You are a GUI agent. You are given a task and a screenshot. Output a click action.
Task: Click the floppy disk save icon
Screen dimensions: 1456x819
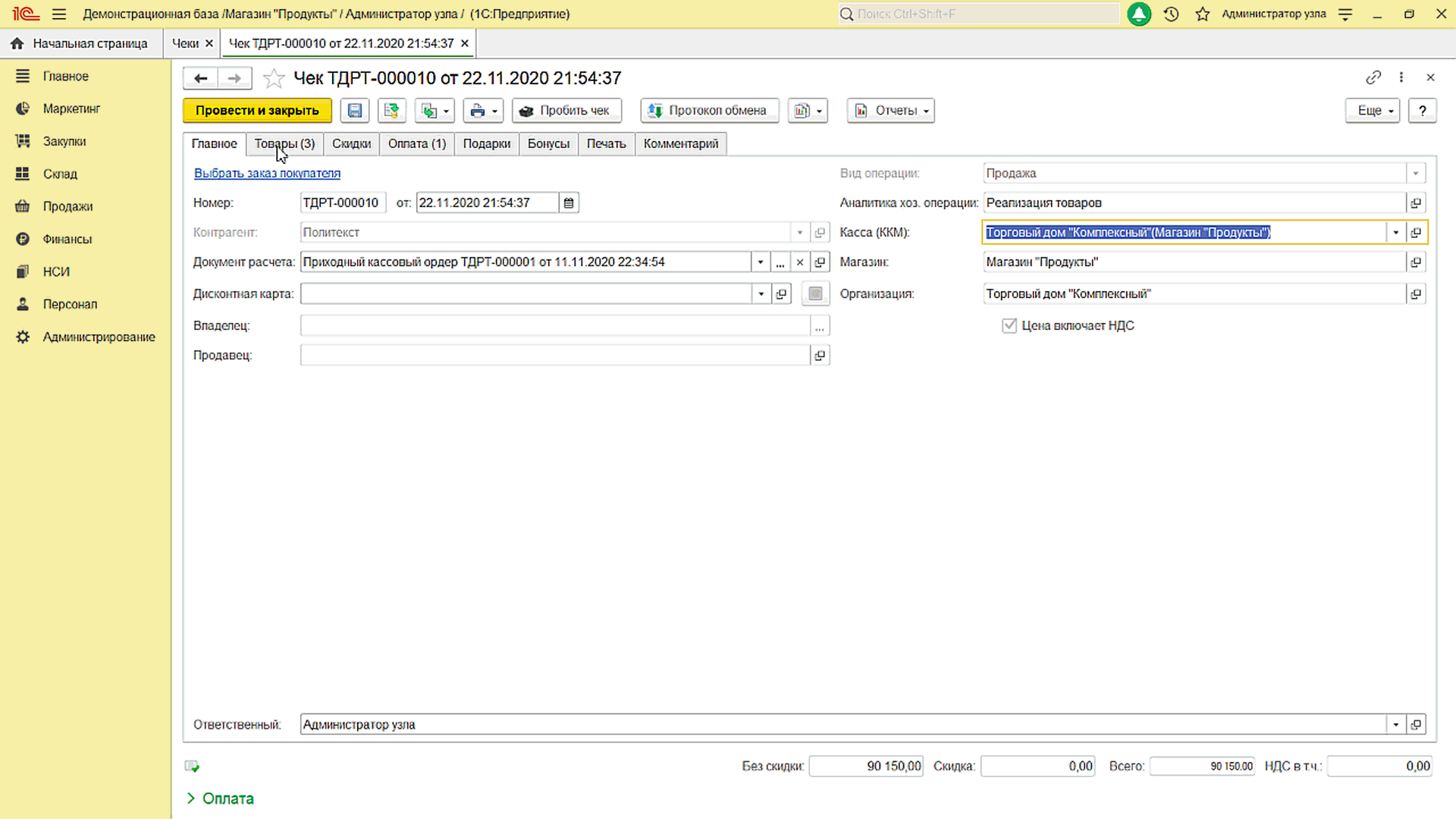click(354, 111)
